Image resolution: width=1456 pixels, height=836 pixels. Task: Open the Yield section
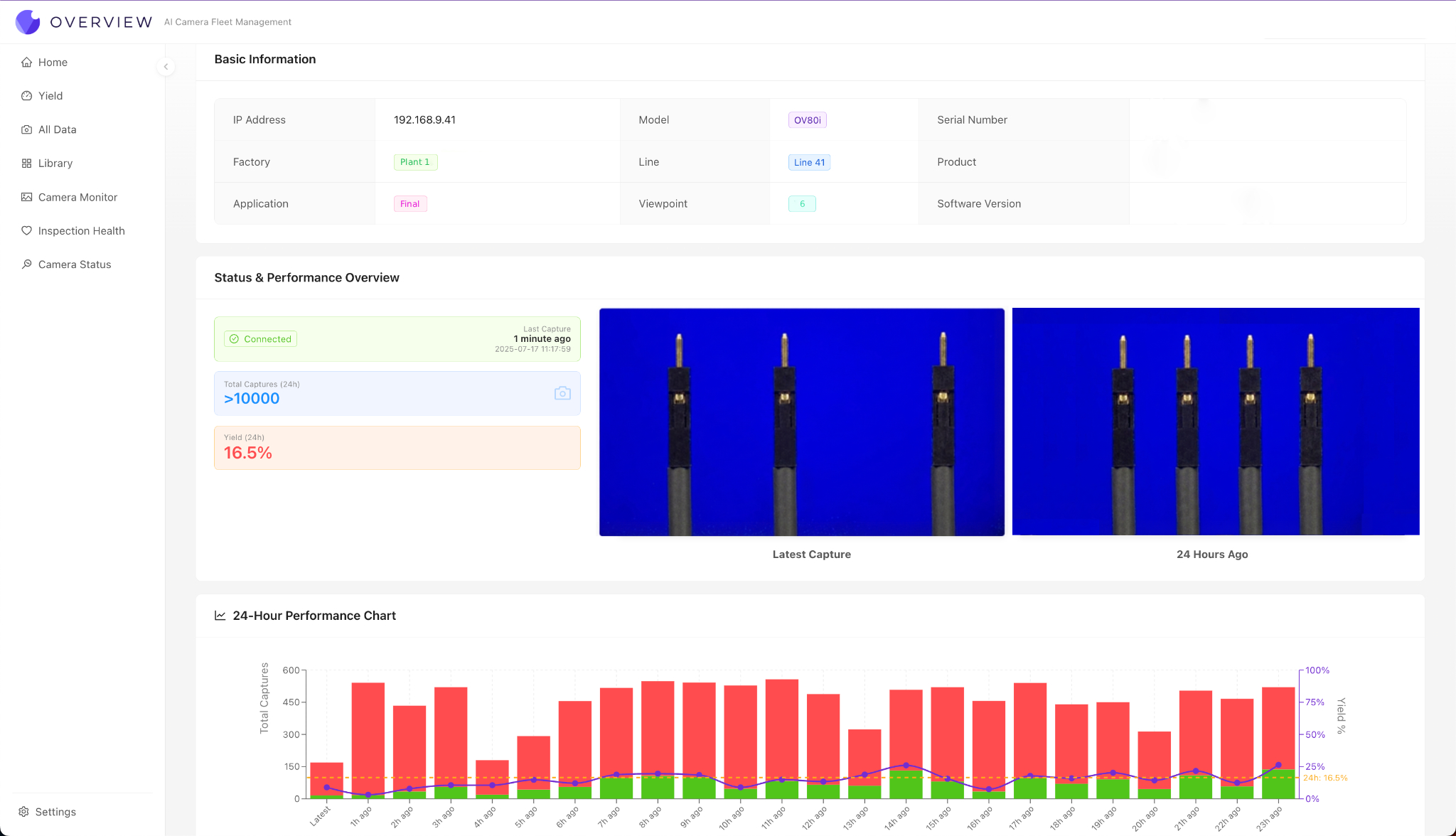point(50,95)
